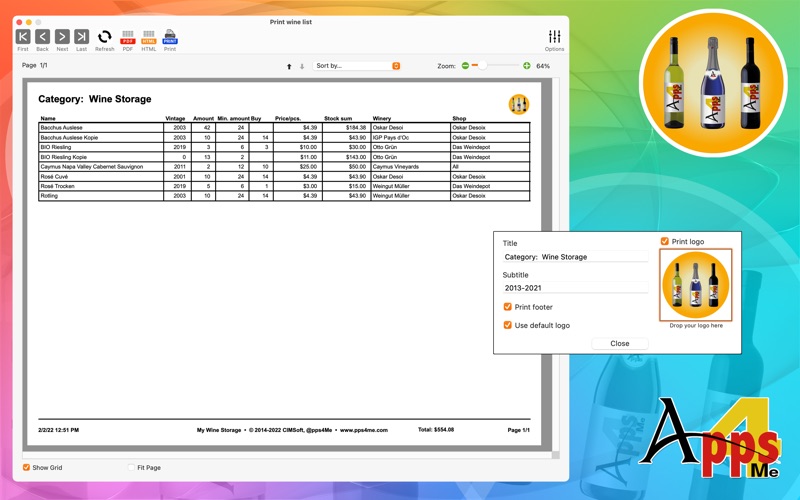
Task: Click the Shop column header
Action: point(459,118)
